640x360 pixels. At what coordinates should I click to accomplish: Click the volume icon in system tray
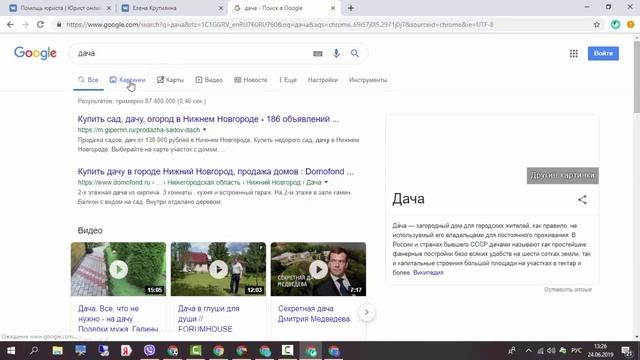[551, 351]
